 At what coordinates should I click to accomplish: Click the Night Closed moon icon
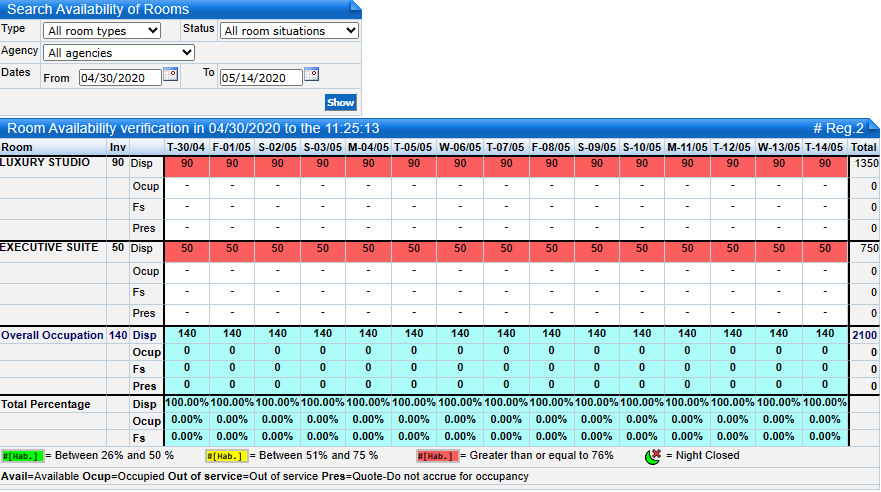[653, 456]
